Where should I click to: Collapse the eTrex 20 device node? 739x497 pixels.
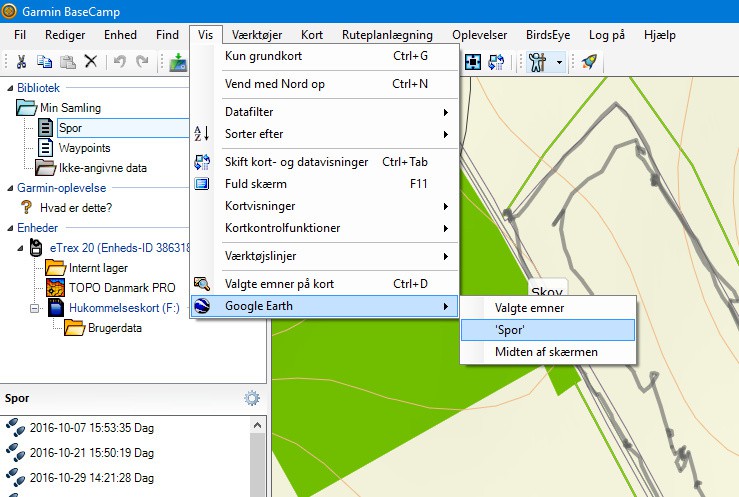pos(20,248)
